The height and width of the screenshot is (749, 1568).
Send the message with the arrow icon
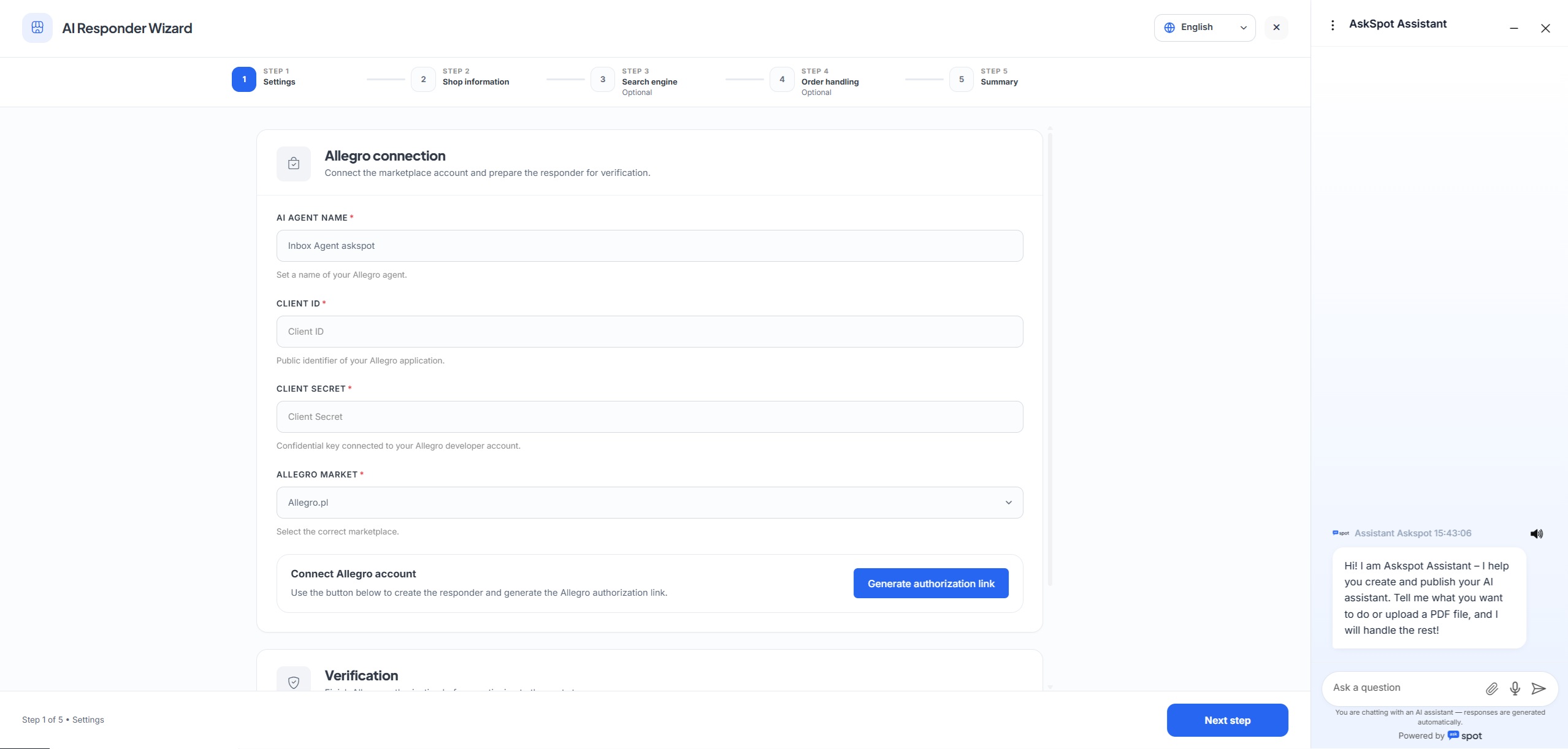pyautogui.click(x=1538, y=688)
